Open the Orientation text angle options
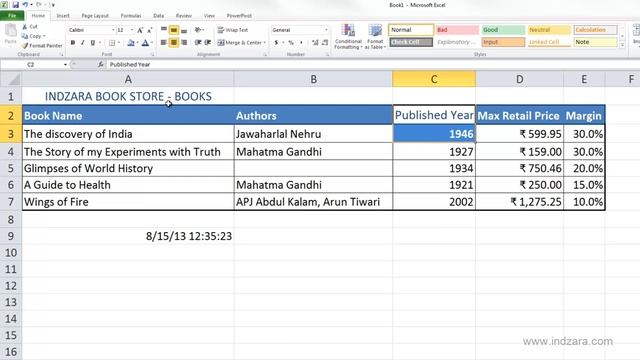 tap(199, 30)
